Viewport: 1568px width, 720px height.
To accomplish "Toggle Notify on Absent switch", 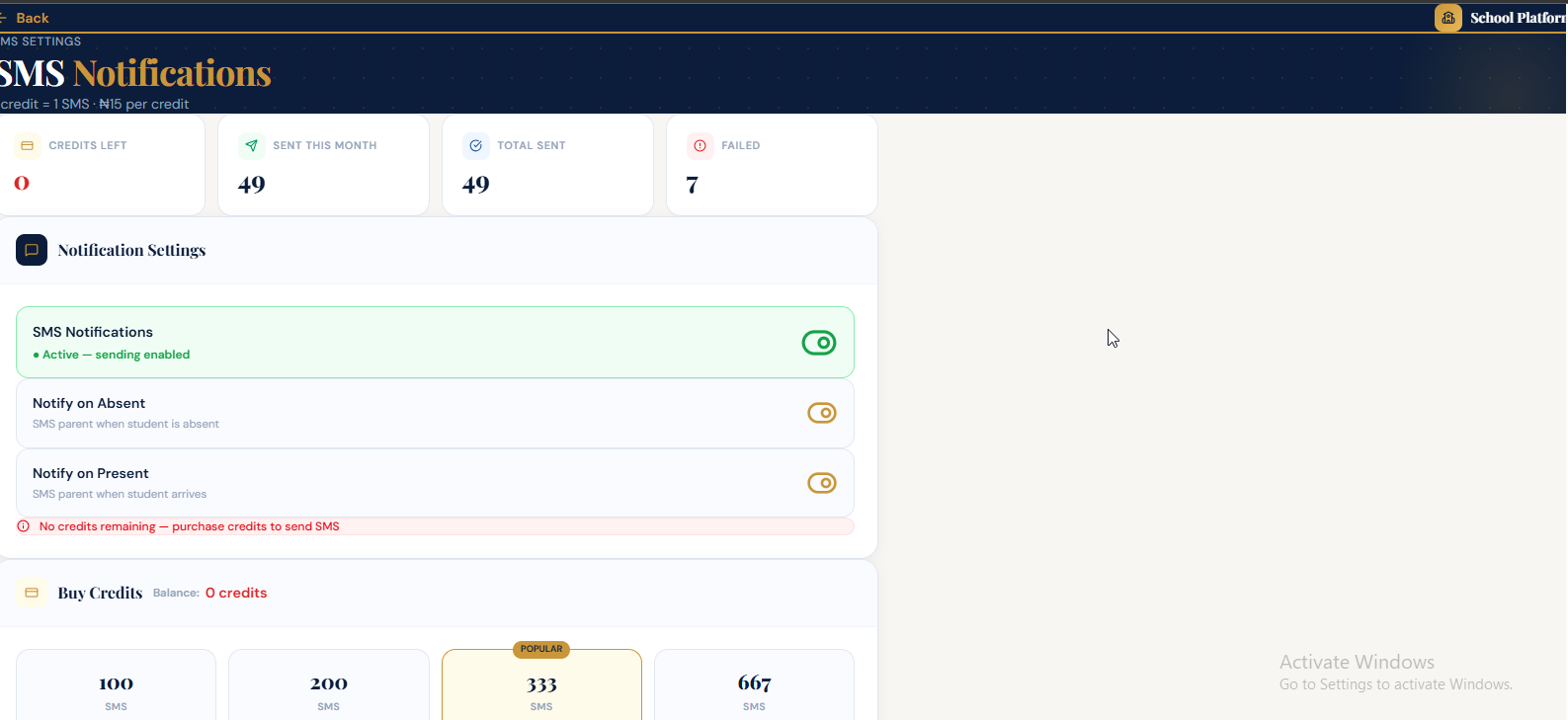I will [822, 413].
